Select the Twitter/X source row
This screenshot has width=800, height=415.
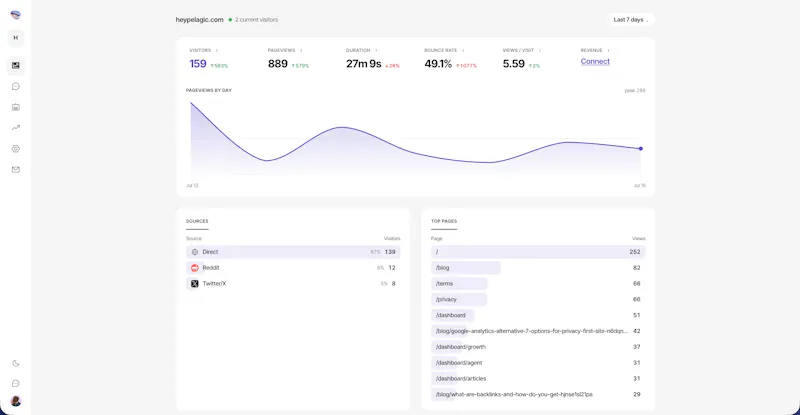293,283
